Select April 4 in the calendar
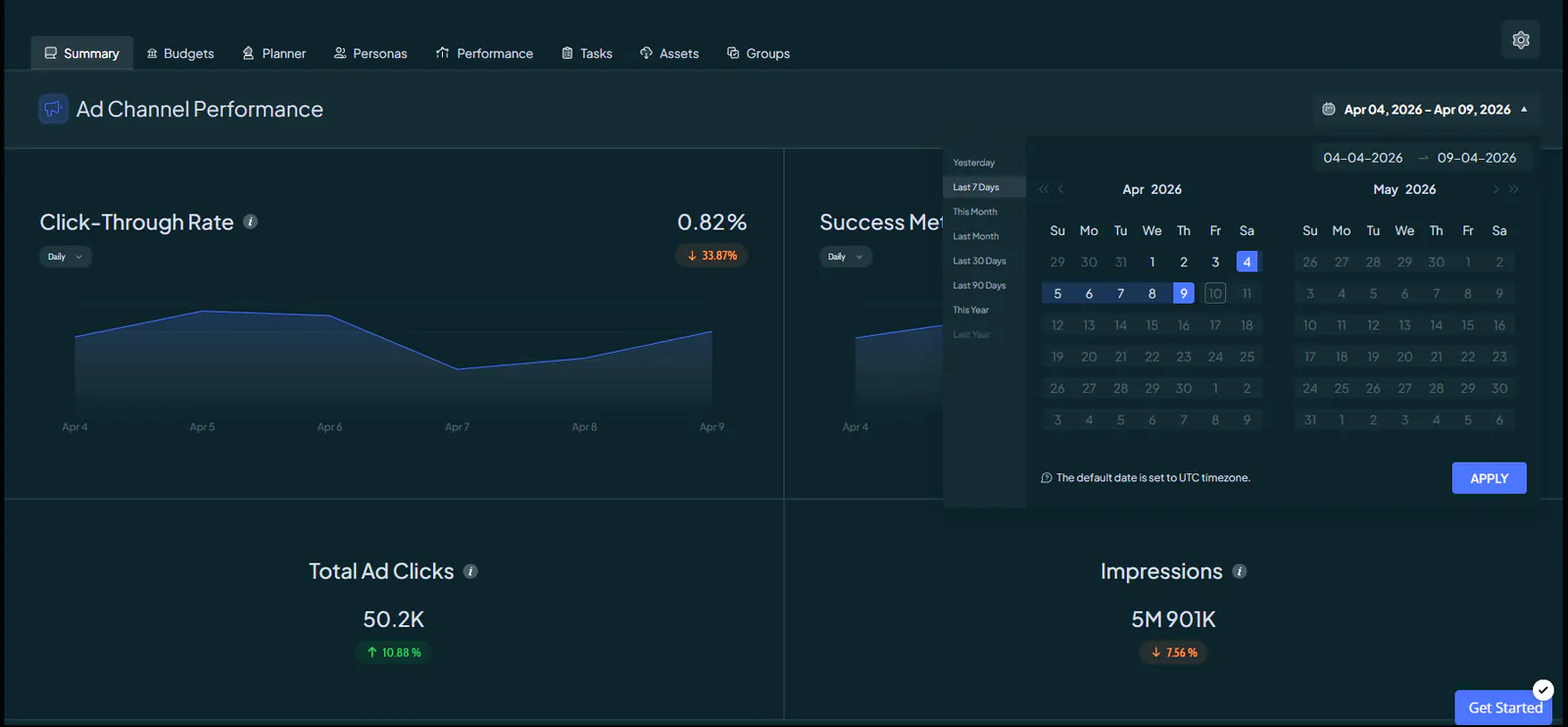This screenshot has width=1568, height=727. click(x=1247, y=262)
